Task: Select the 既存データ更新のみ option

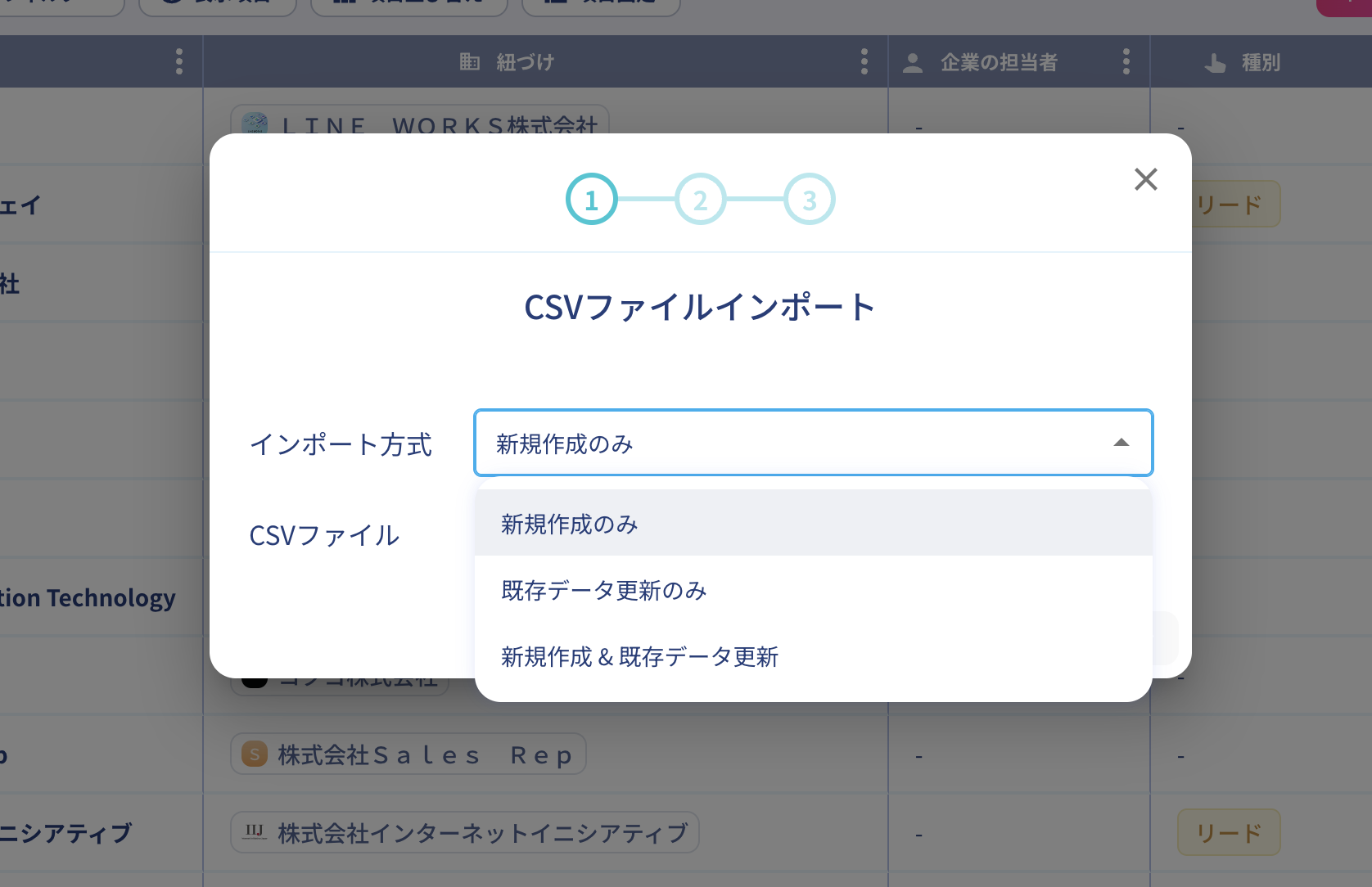Action: [813, 590]
